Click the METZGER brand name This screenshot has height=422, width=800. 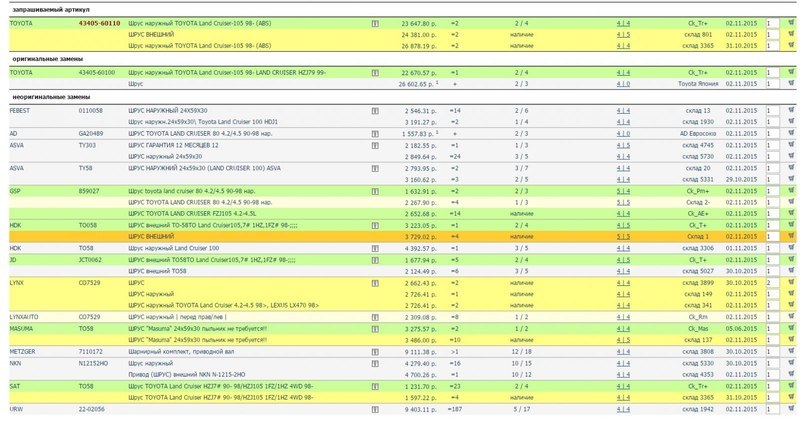click(22, 352)
